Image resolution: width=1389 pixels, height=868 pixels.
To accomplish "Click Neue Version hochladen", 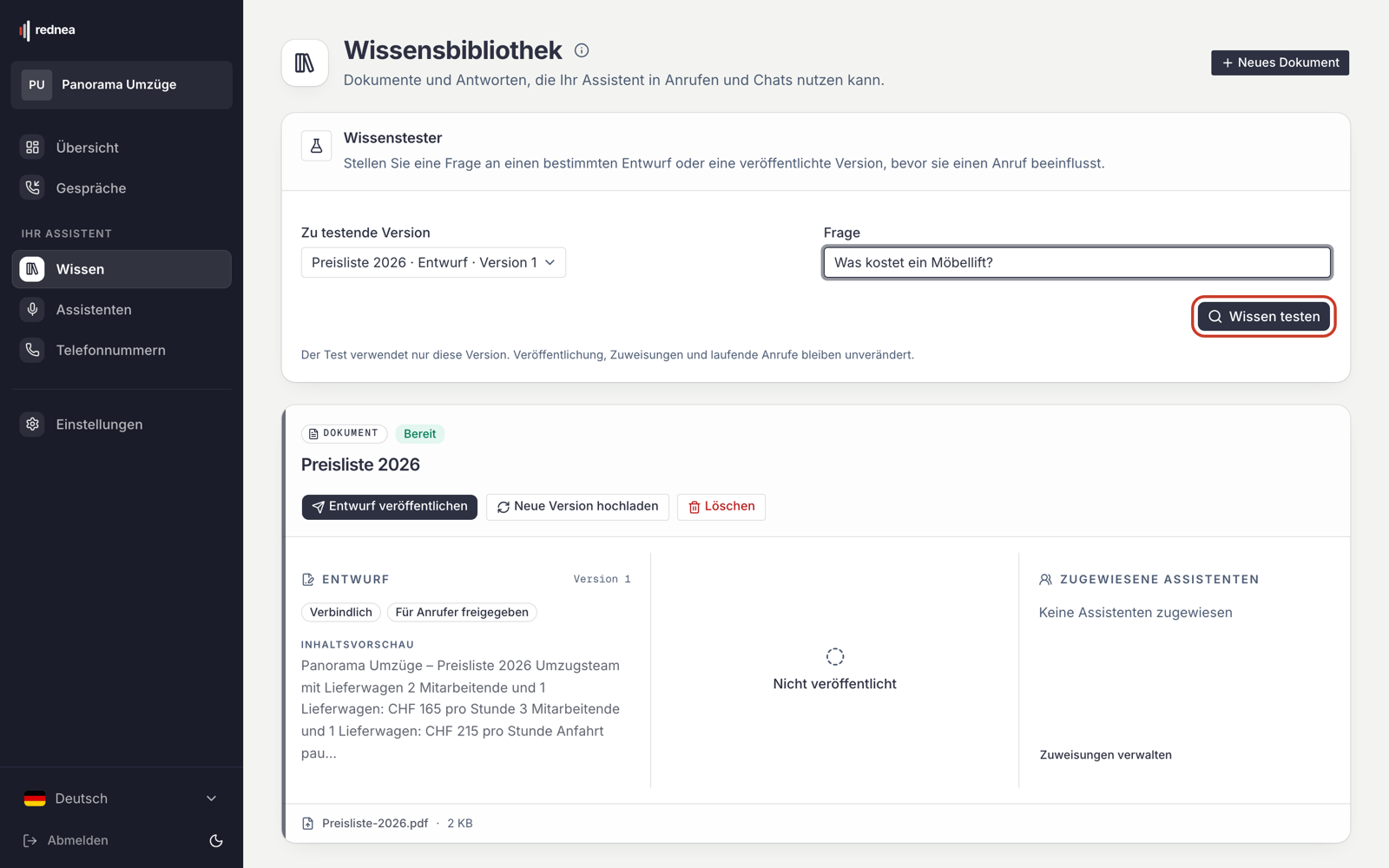I will point(577,507).
